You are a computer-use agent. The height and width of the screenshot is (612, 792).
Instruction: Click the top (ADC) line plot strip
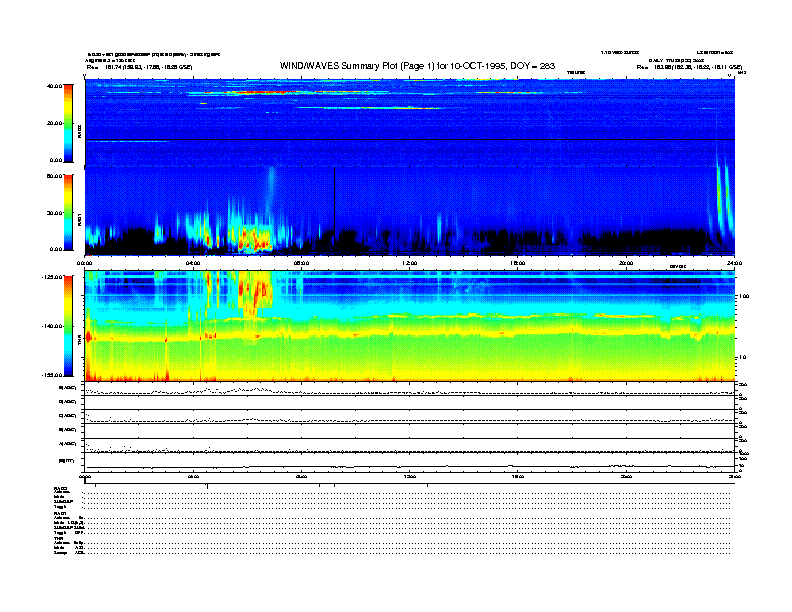410,389
